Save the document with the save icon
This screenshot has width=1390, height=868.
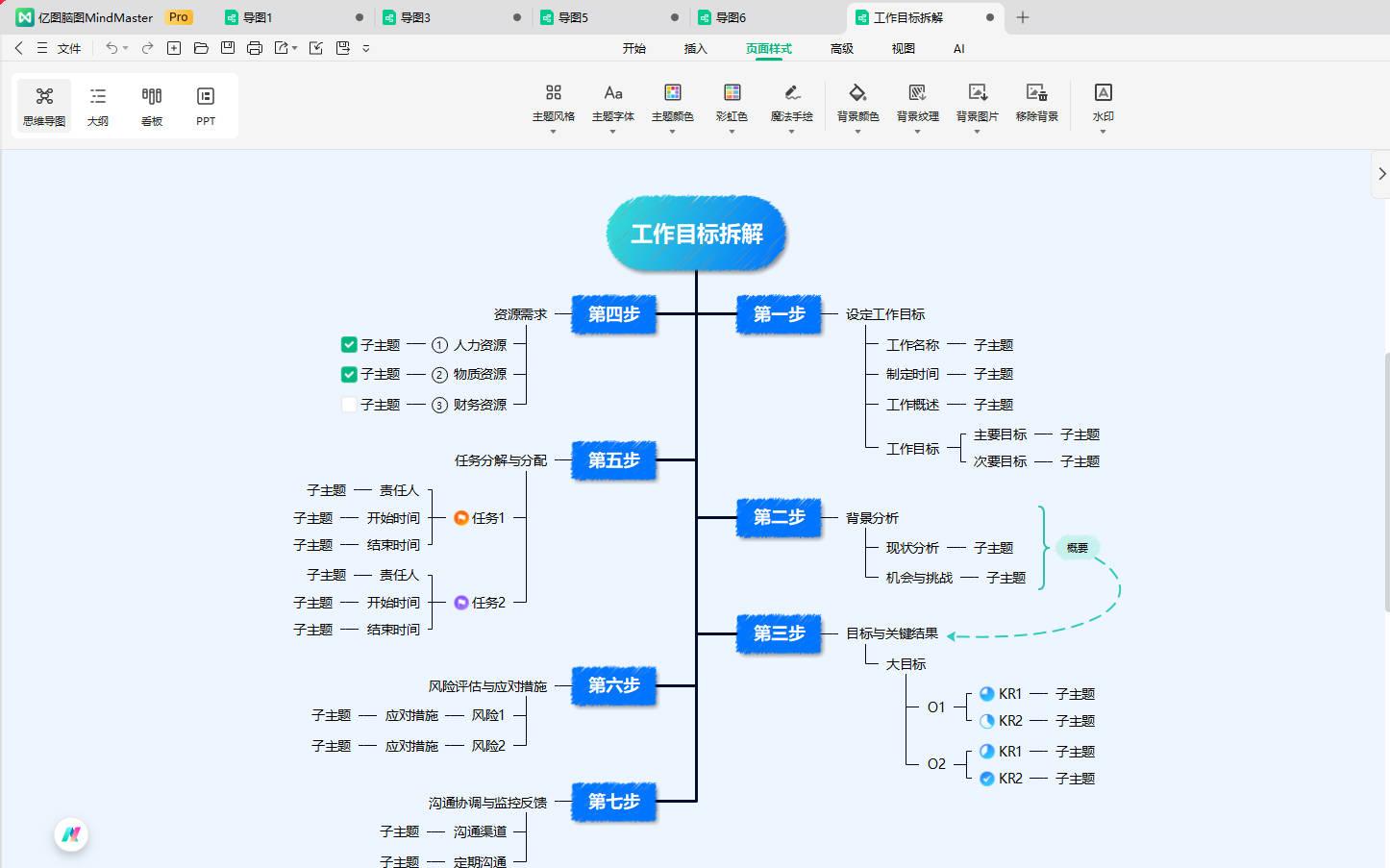228,47
